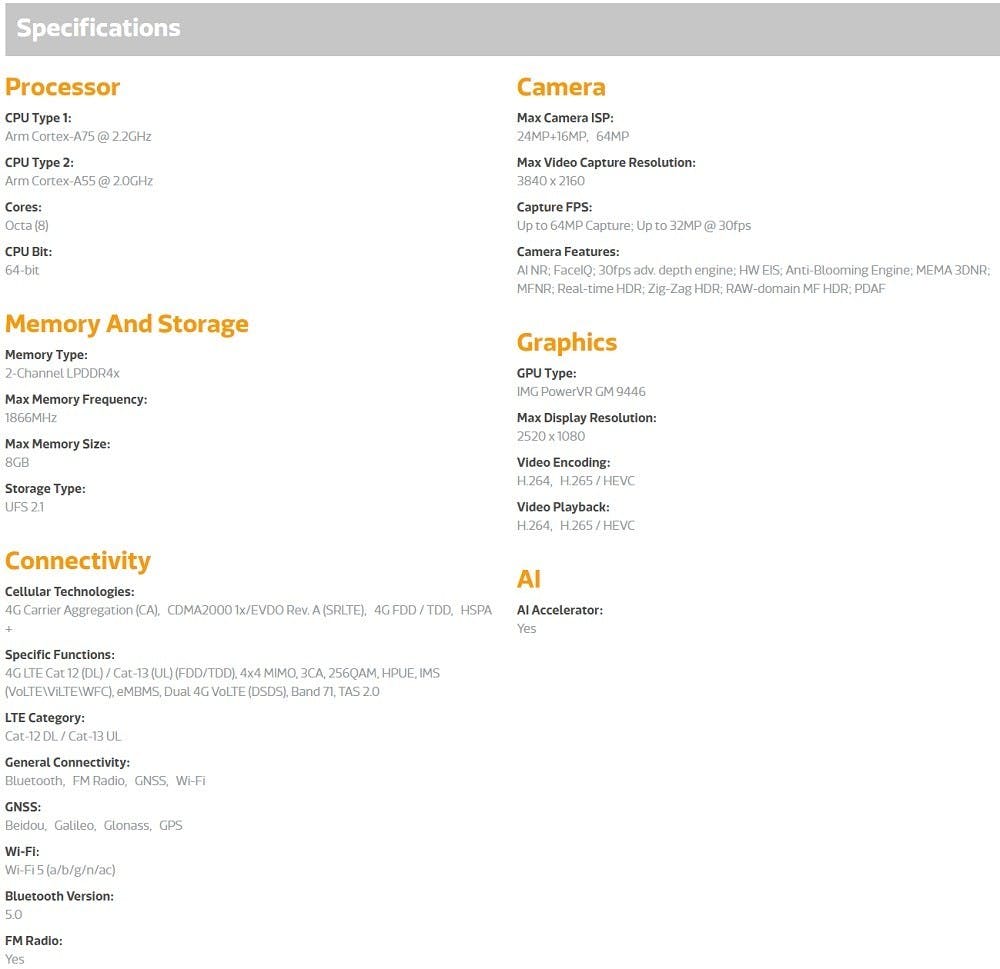Select the Processor section heading
Viewport: 1000px width, 969px height.
pyautogui.click(x=62, y=87)
